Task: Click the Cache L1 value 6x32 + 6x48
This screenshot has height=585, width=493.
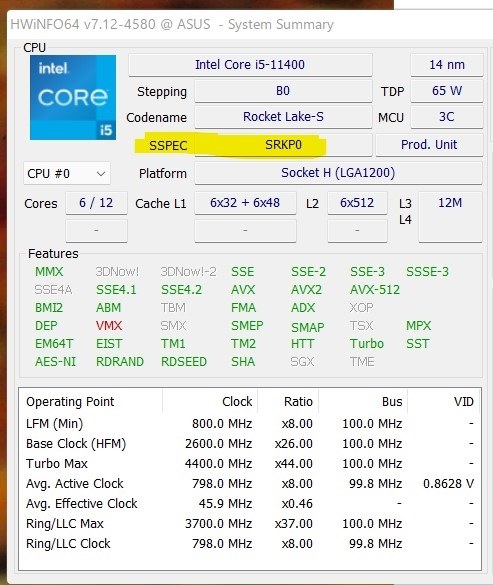Action: pos(245,203)
